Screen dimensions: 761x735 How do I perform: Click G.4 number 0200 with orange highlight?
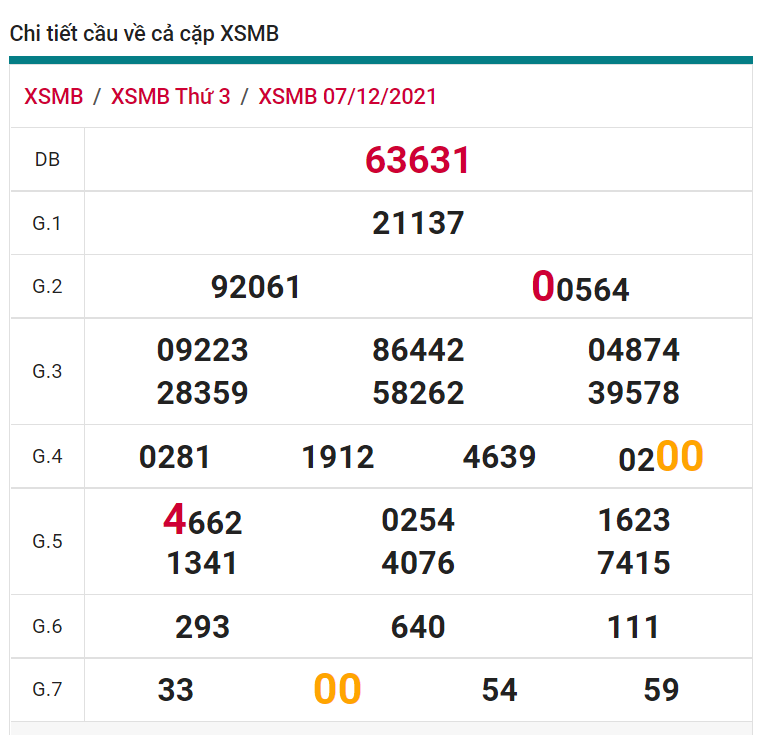click(661, 457)
